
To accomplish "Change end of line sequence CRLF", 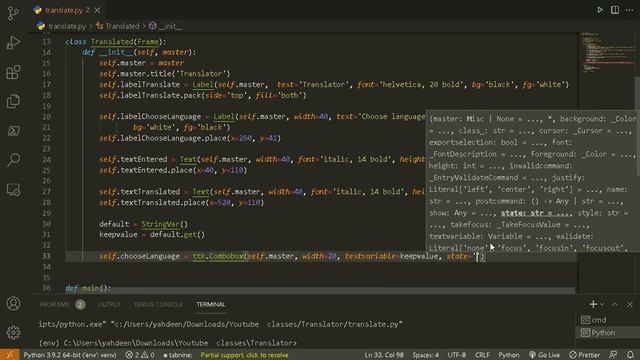I will 482,355.
